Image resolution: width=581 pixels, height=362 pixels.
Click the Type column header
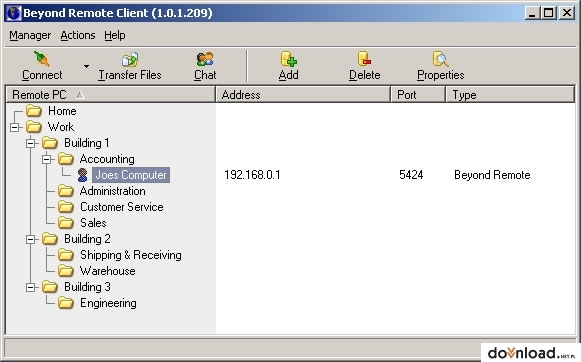point(510,94)
